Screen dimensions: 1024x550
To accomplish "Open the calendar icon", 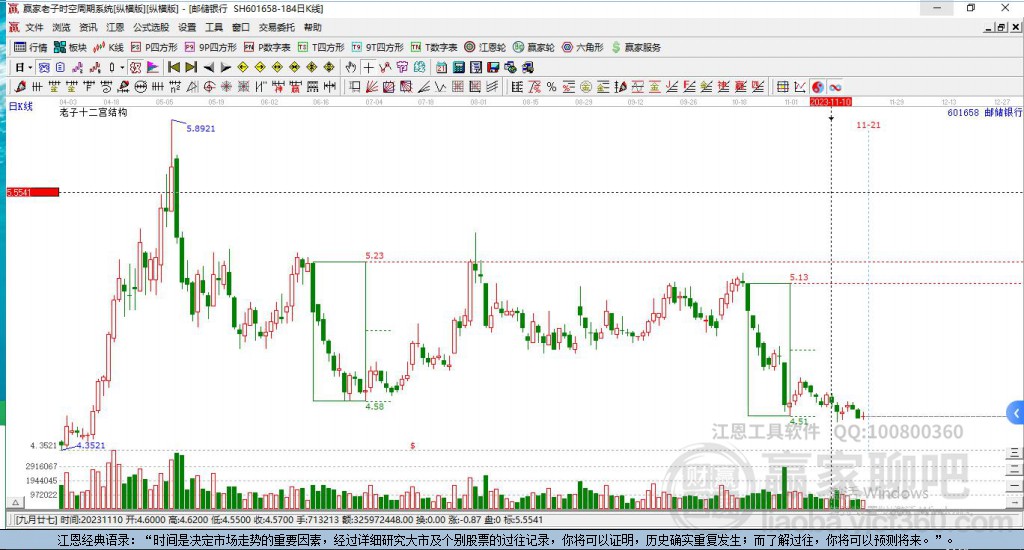I will tap(441, 67).
